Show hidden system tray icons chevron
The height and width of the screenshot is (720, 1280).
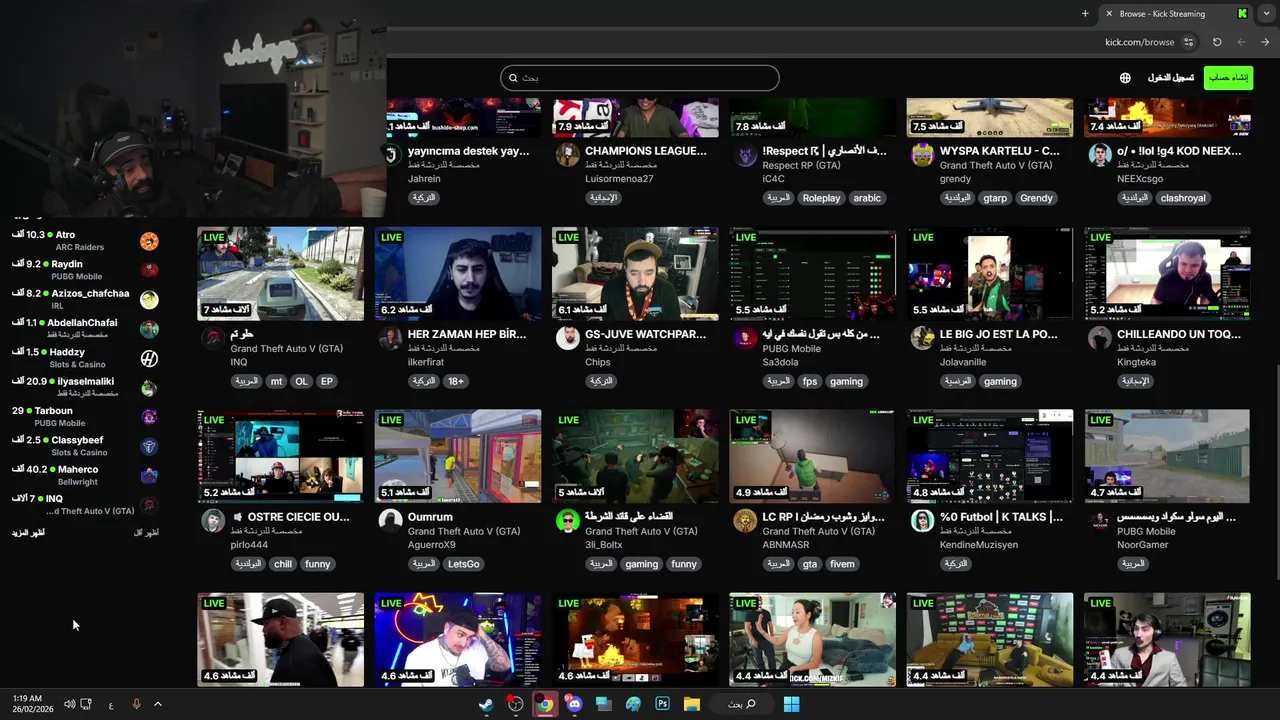[157, 704]
